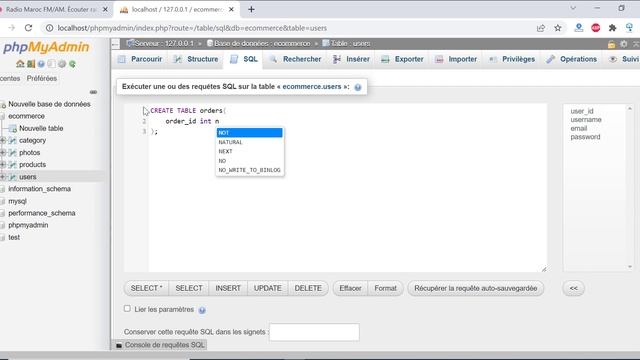Click Récupérer la requête auto-sauvegardée
Screen dimensions: 640x360
pos(476,288)
